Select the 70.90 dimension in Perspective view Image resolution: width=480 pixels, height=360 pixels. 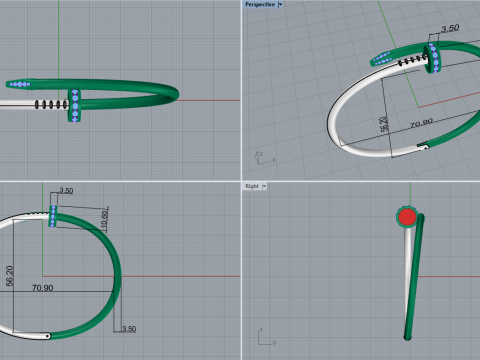click(421, 123)
